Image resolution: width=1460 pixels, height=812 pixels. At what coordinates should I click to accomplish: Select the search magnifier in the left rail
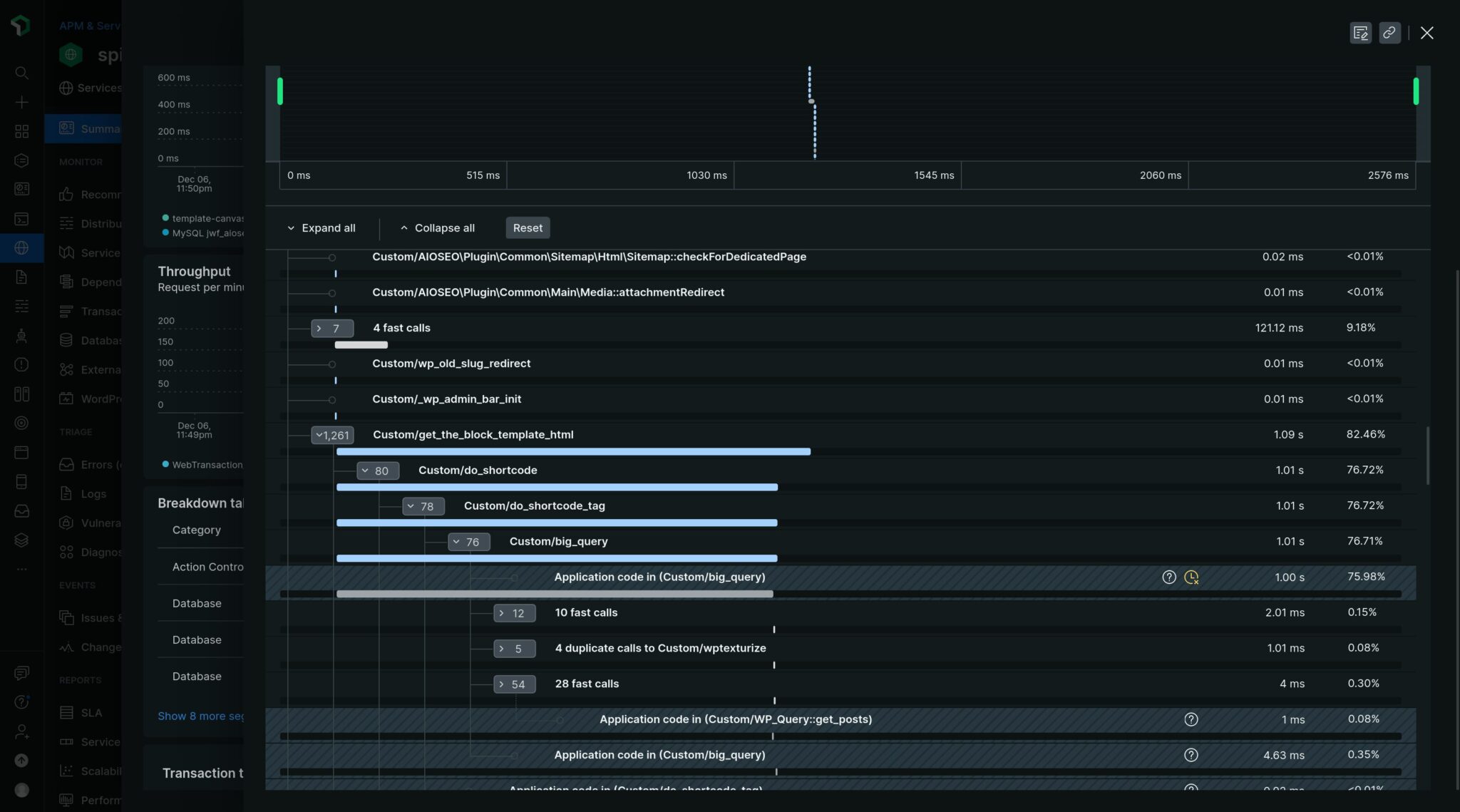pos(21,72)
